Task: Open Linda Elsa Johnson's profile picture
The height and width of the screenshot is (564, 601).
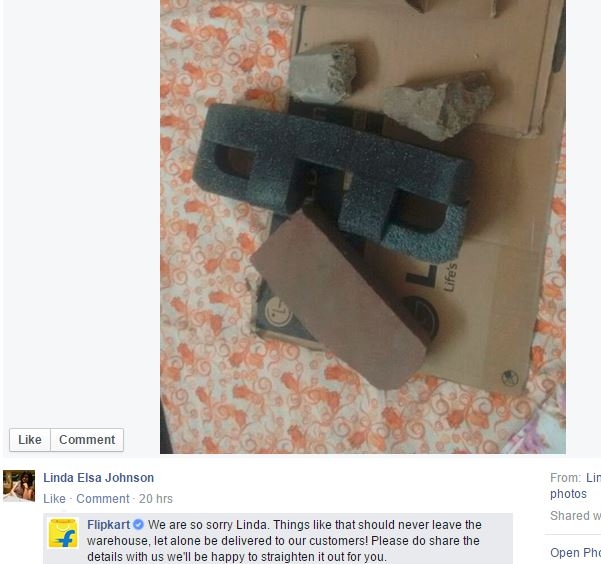Action: coord(19,485)
